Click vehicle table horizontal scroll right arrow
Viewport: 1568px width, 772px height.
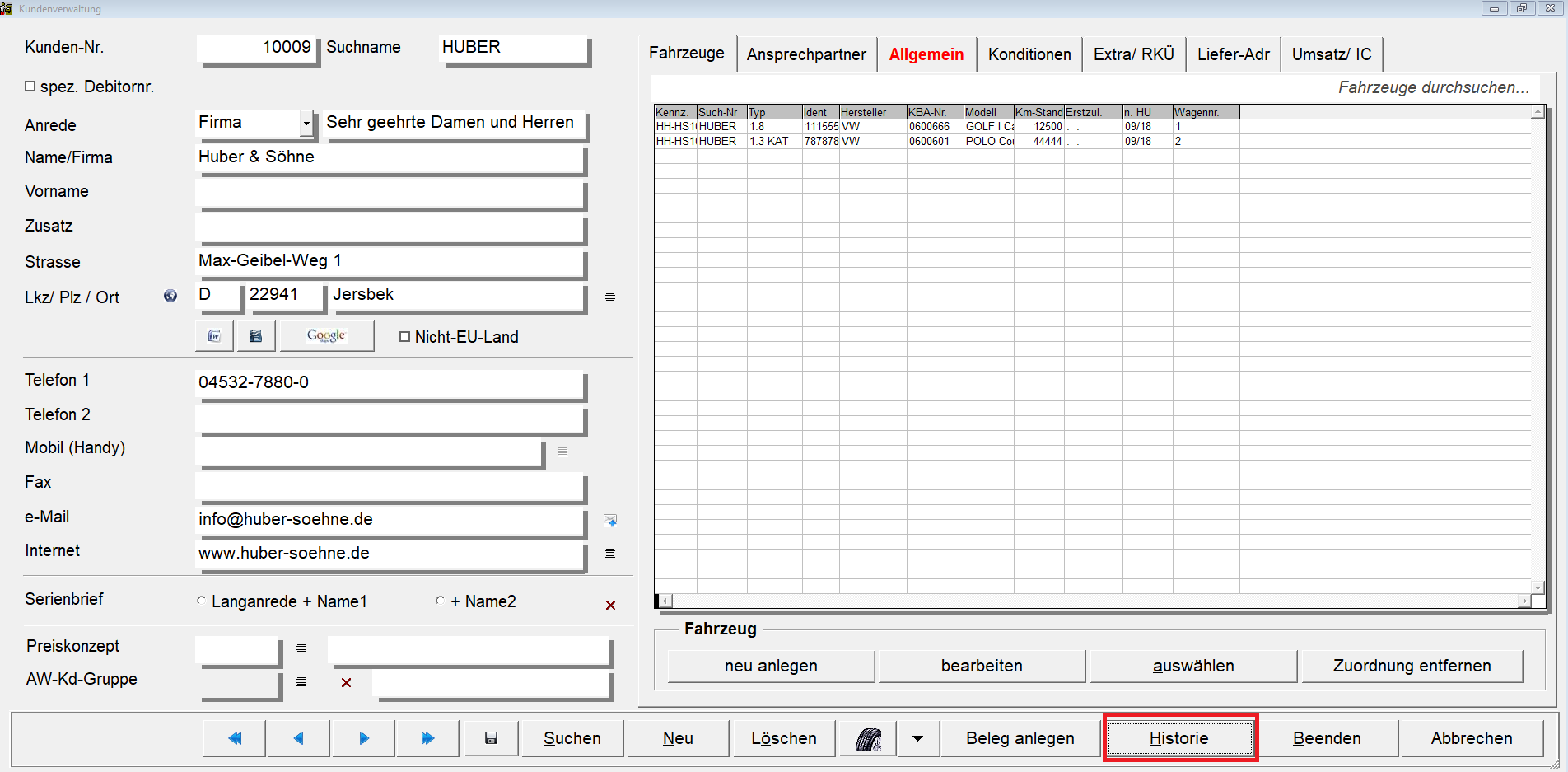click(1524, 601)
